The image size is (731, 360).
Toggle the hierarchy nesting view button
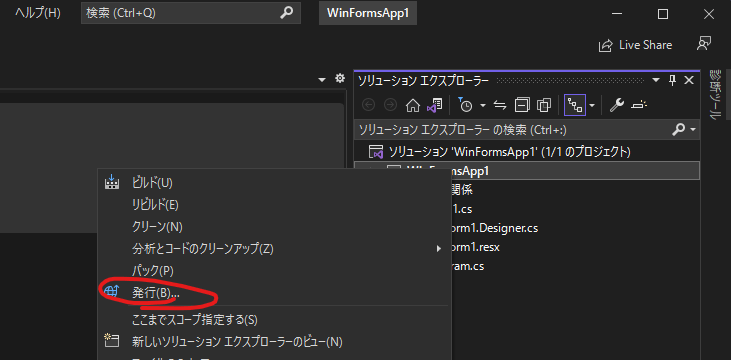click(575, 105)
